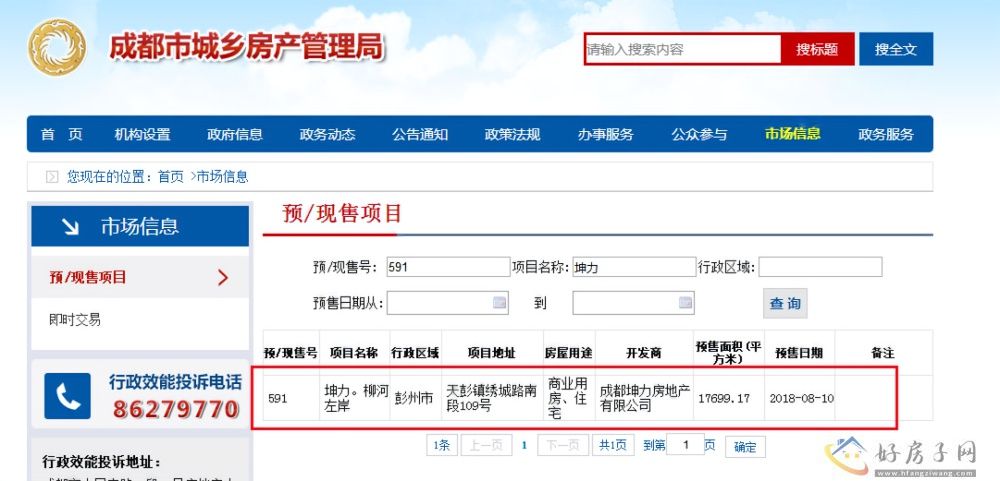
Task: Open the 机构设置 navigation menu
Action: coord(142,134)
